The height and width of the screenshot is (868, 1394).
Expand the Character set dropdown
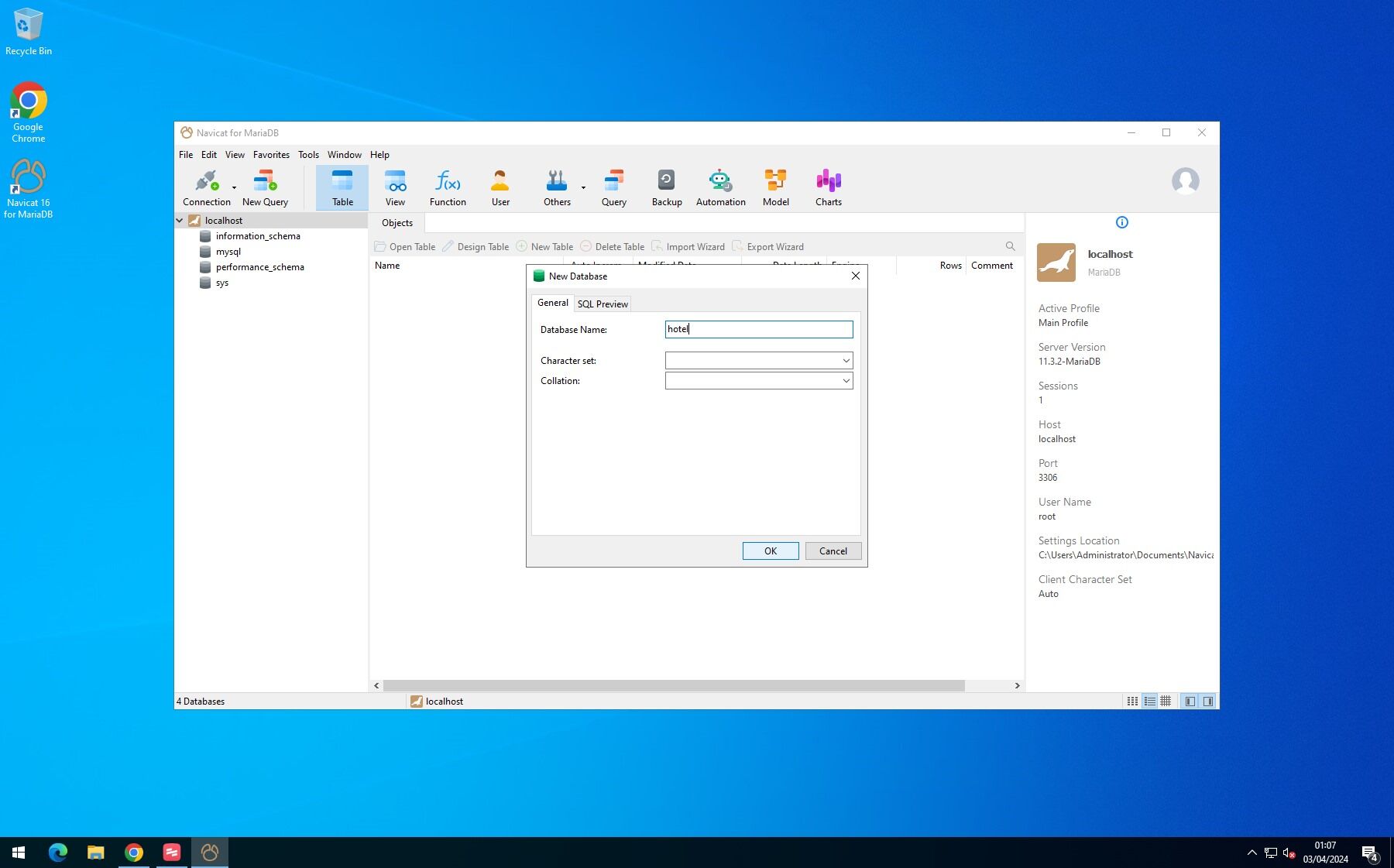point(846,361)
